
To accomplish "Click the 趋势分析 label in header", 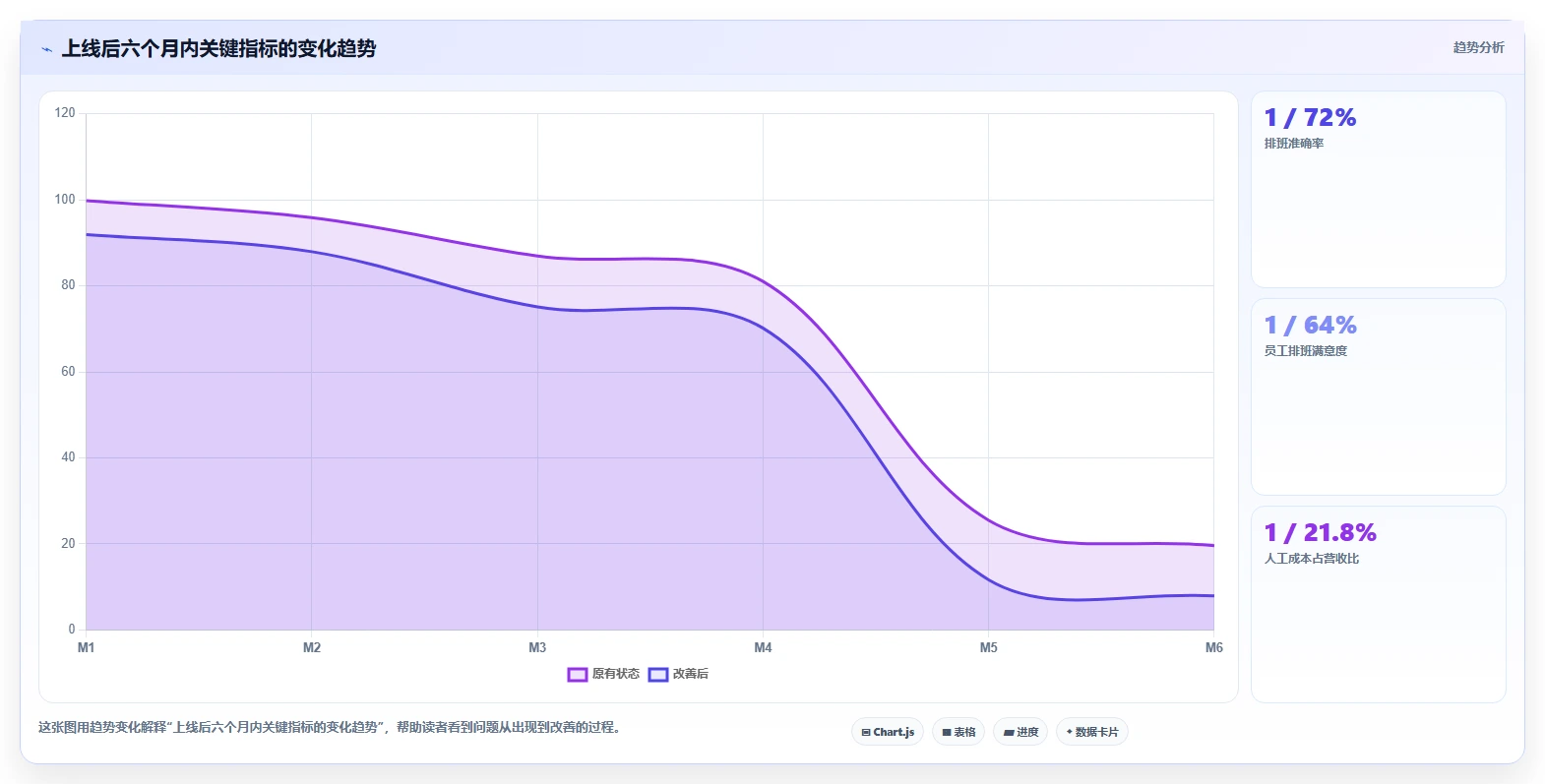I will click(x=1478, y=47).
